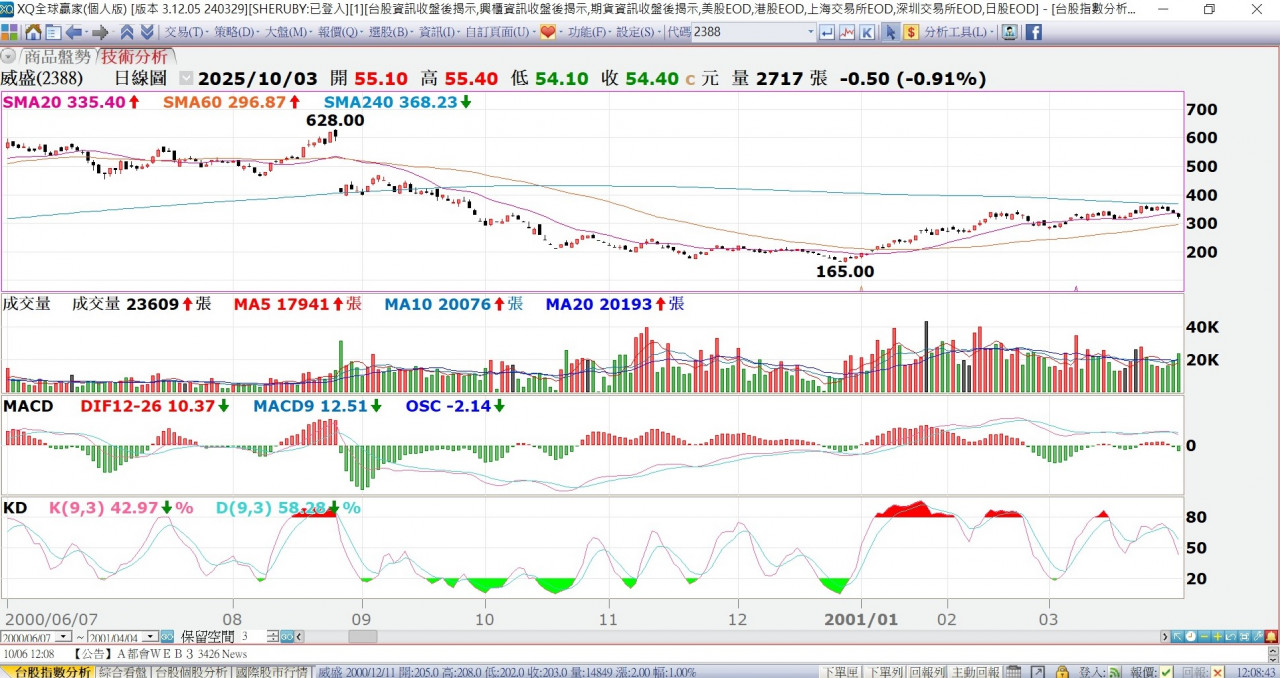1280x678 pixels.
Task: Switch to the 商品盤勢 tab
Action: point(56,56)
